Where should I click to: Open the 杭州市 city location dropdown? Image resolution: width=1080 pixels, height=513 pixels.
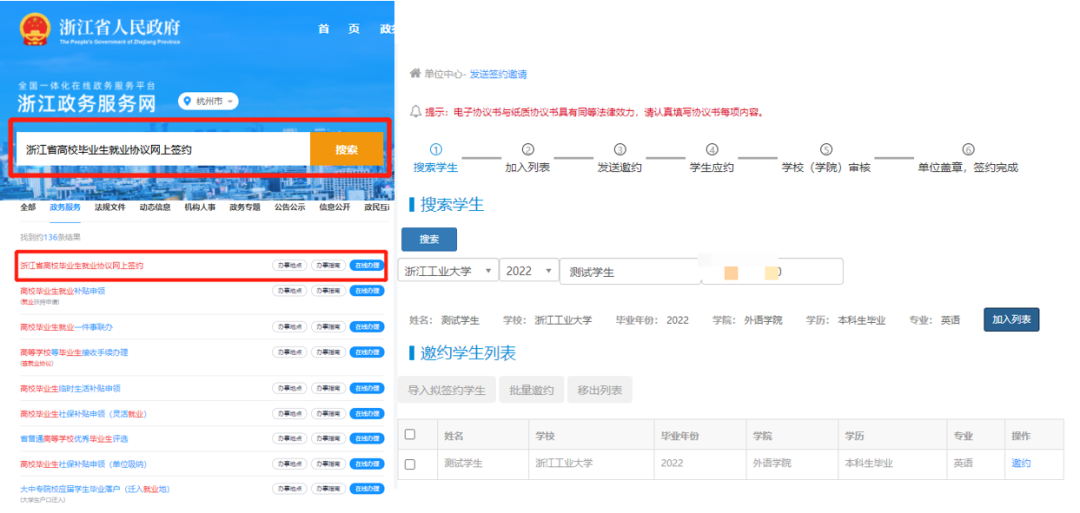[x=209, y=101]
